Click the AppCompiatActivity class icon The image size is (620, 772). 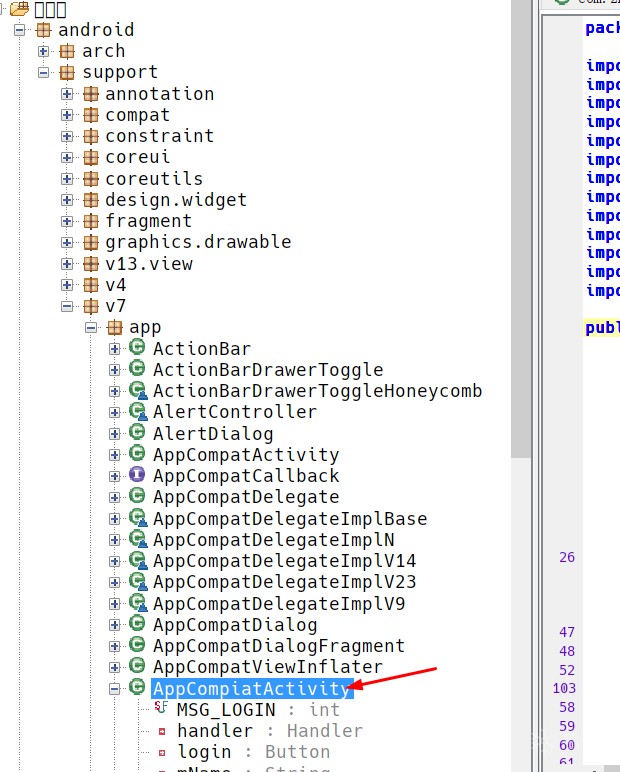tap(137, 687)
